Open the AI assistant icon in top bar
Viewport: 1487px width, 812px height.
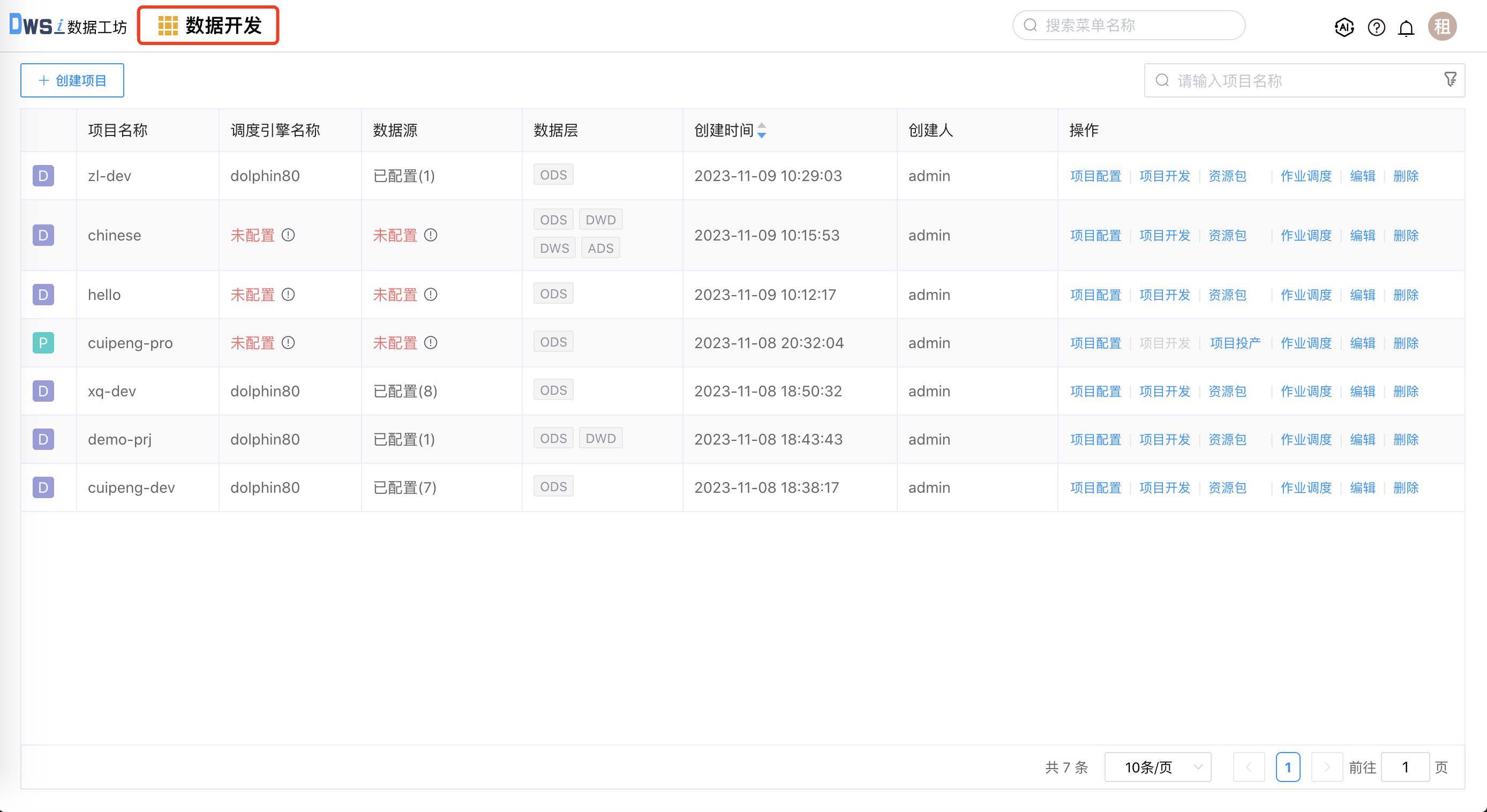tap(1345, 27)
